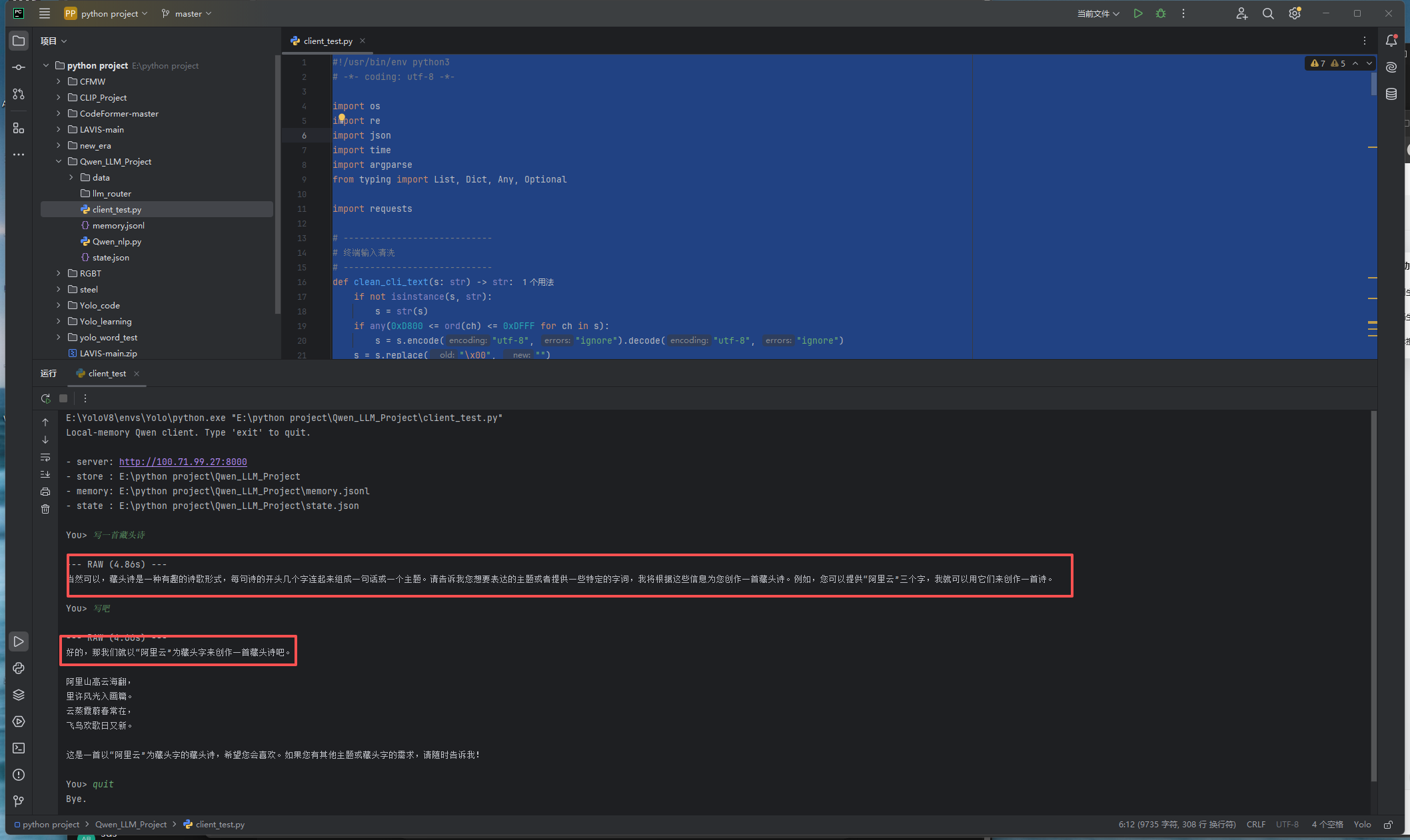The height and width of the screenshot is (840, 1410).
Task: Open the Database tool window
Action: coord(1391,94)
